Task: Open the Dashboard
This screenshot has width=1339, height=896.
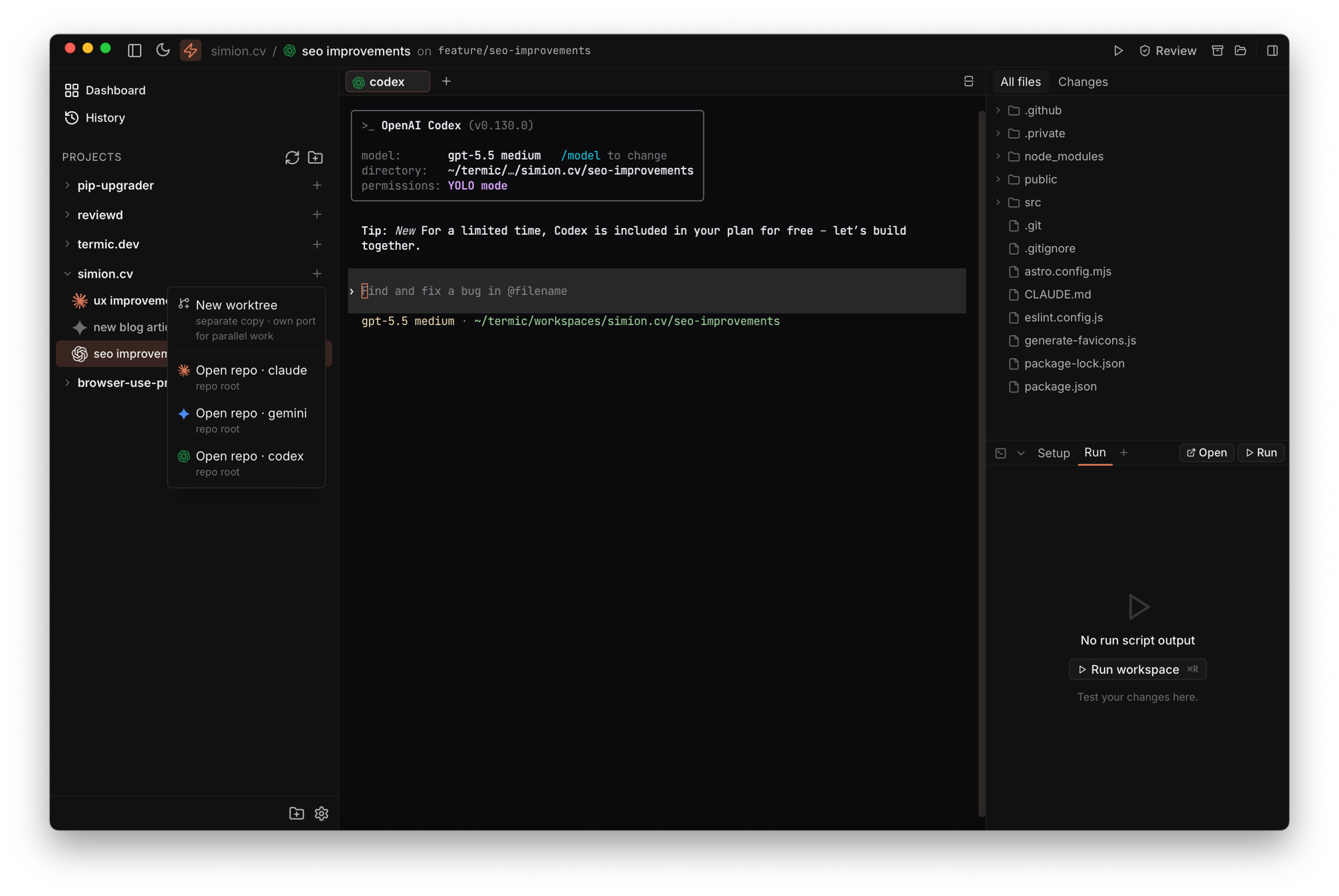Action: [105, 90]
